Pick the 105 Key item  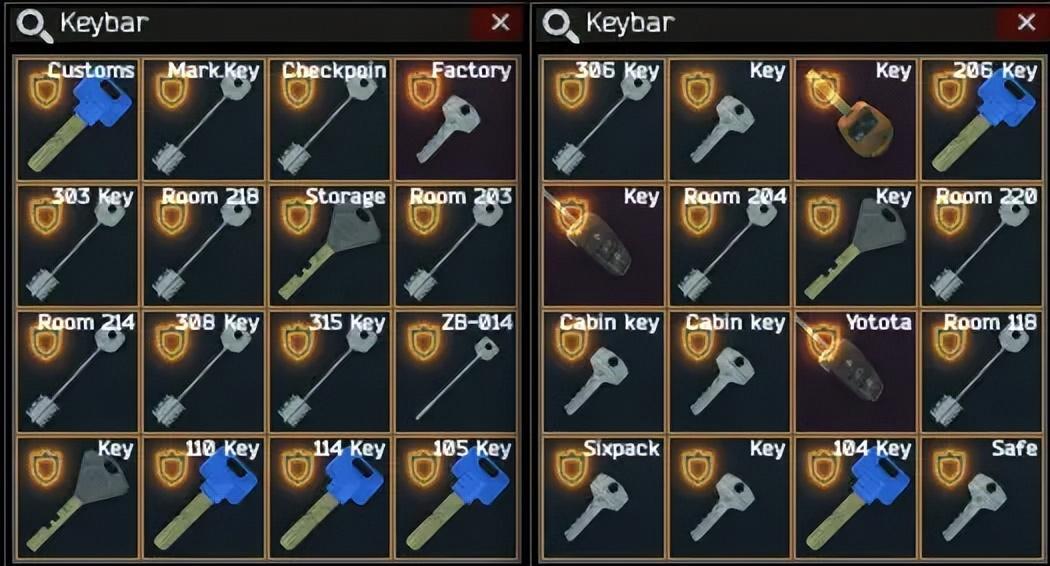(x=456, y=497)
